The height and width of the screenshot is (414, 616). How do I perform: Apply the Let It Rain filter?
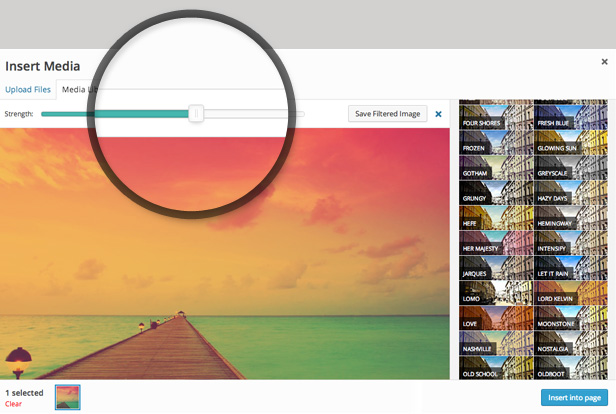[x=570, y=269]
